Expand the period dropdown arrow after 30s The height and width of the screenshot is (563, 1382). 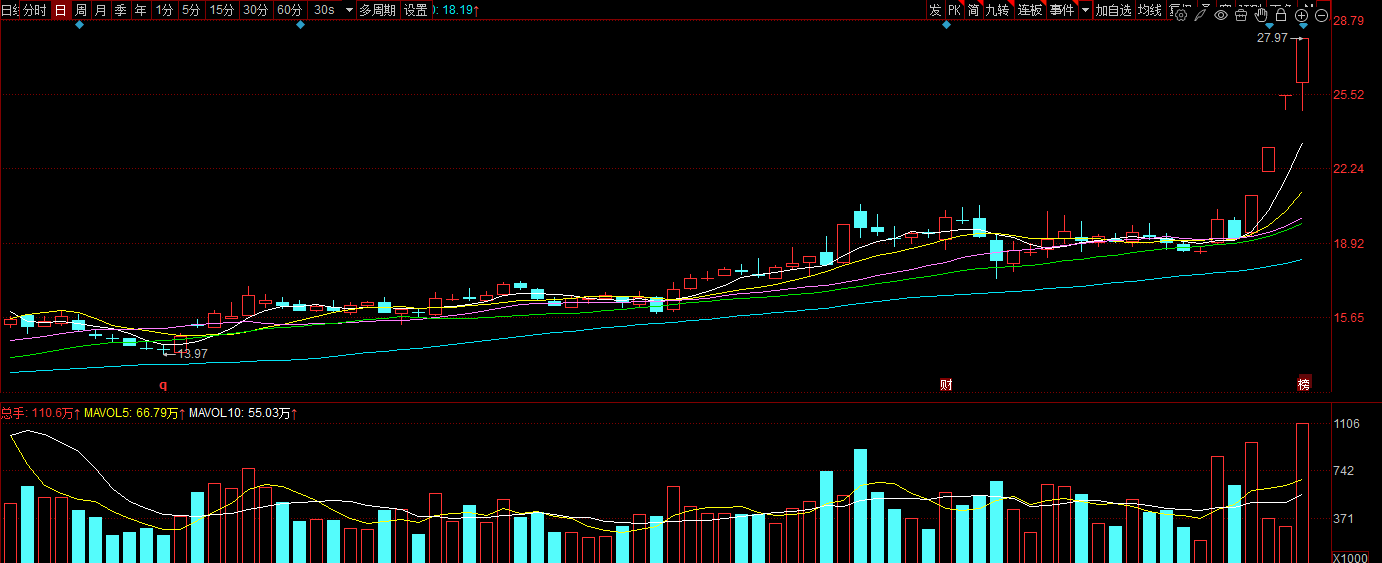pyautogui.click(x=349, y=10)
